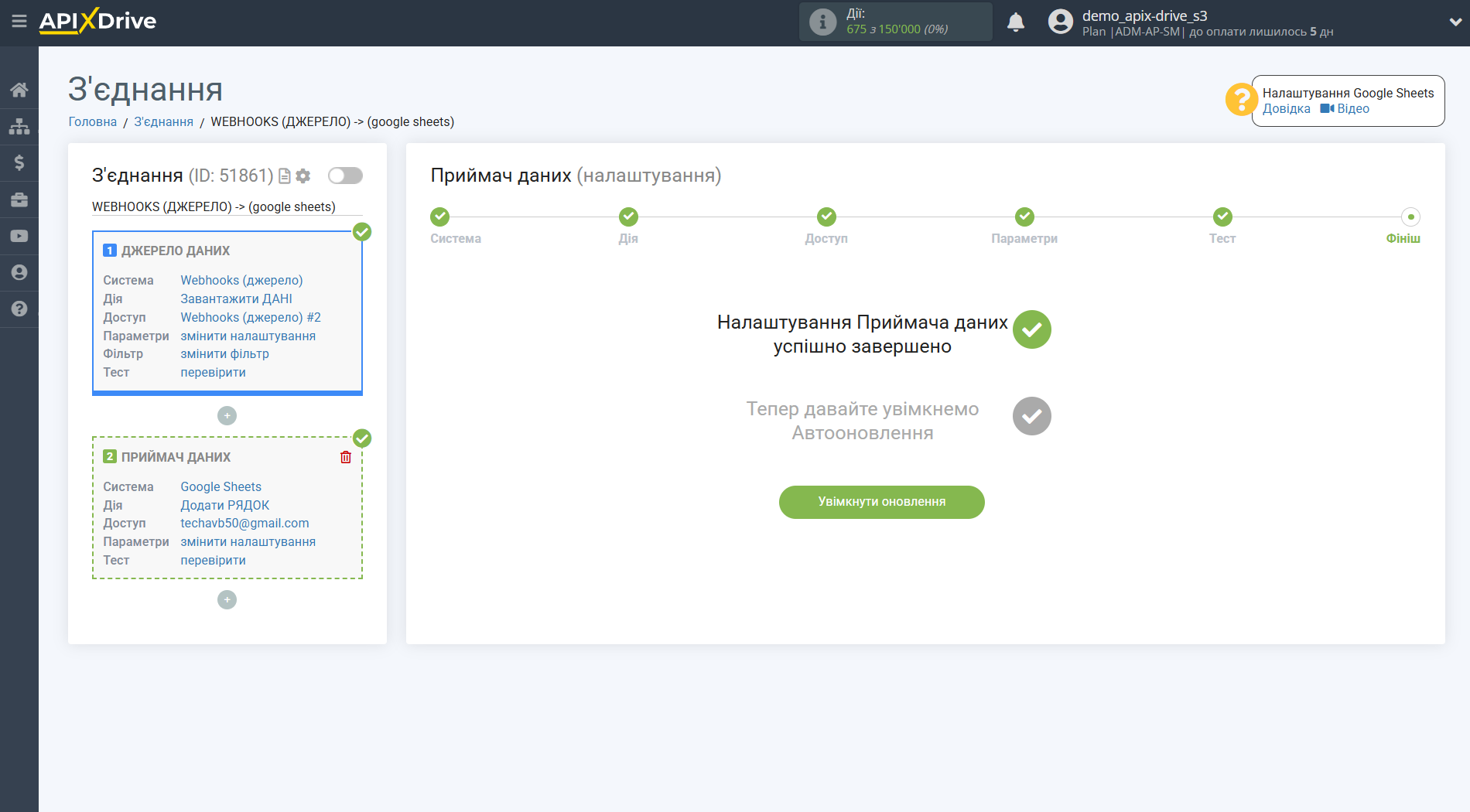Open the hamburger menu icon

coord(19,21)
